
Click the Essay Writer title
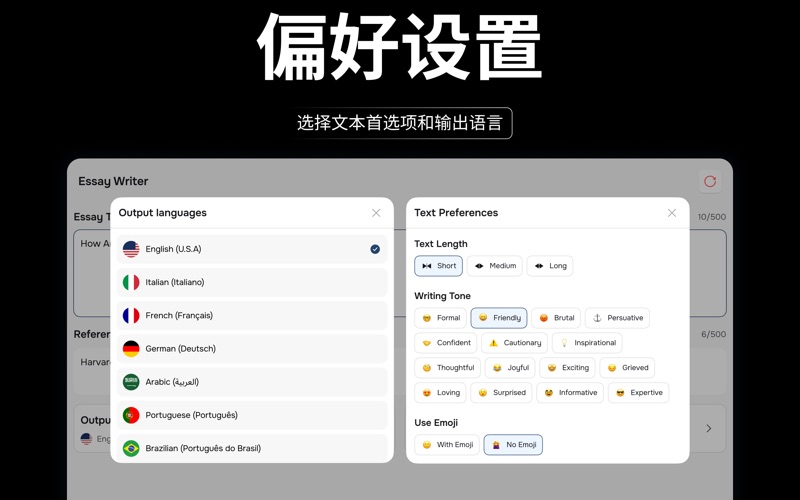point(113,181)
